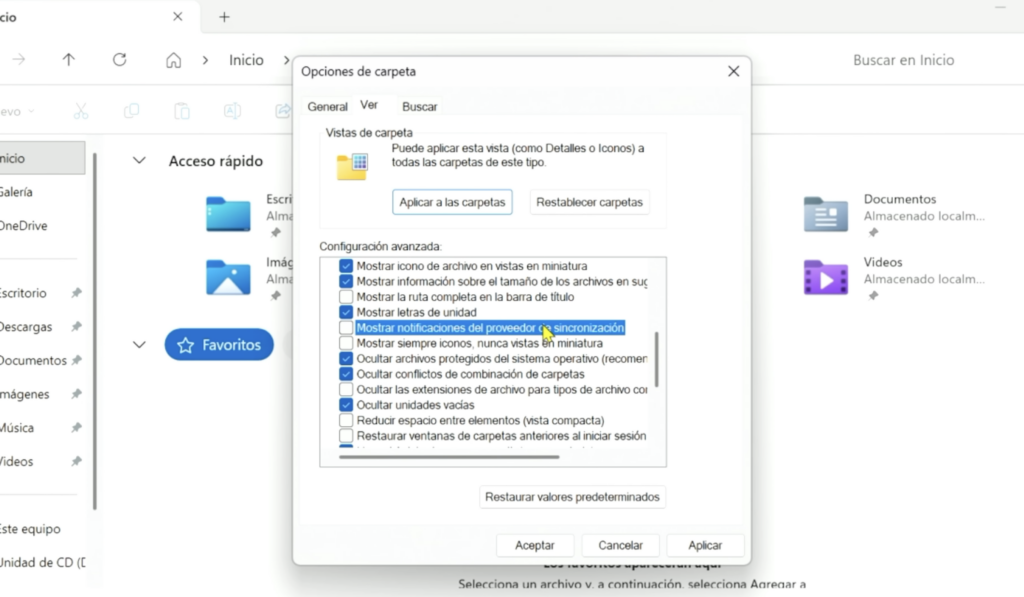Screen dimensions: 1024x597
Task: Click pin icon beside Descargas in sidebar
Action: coord(76,327)
